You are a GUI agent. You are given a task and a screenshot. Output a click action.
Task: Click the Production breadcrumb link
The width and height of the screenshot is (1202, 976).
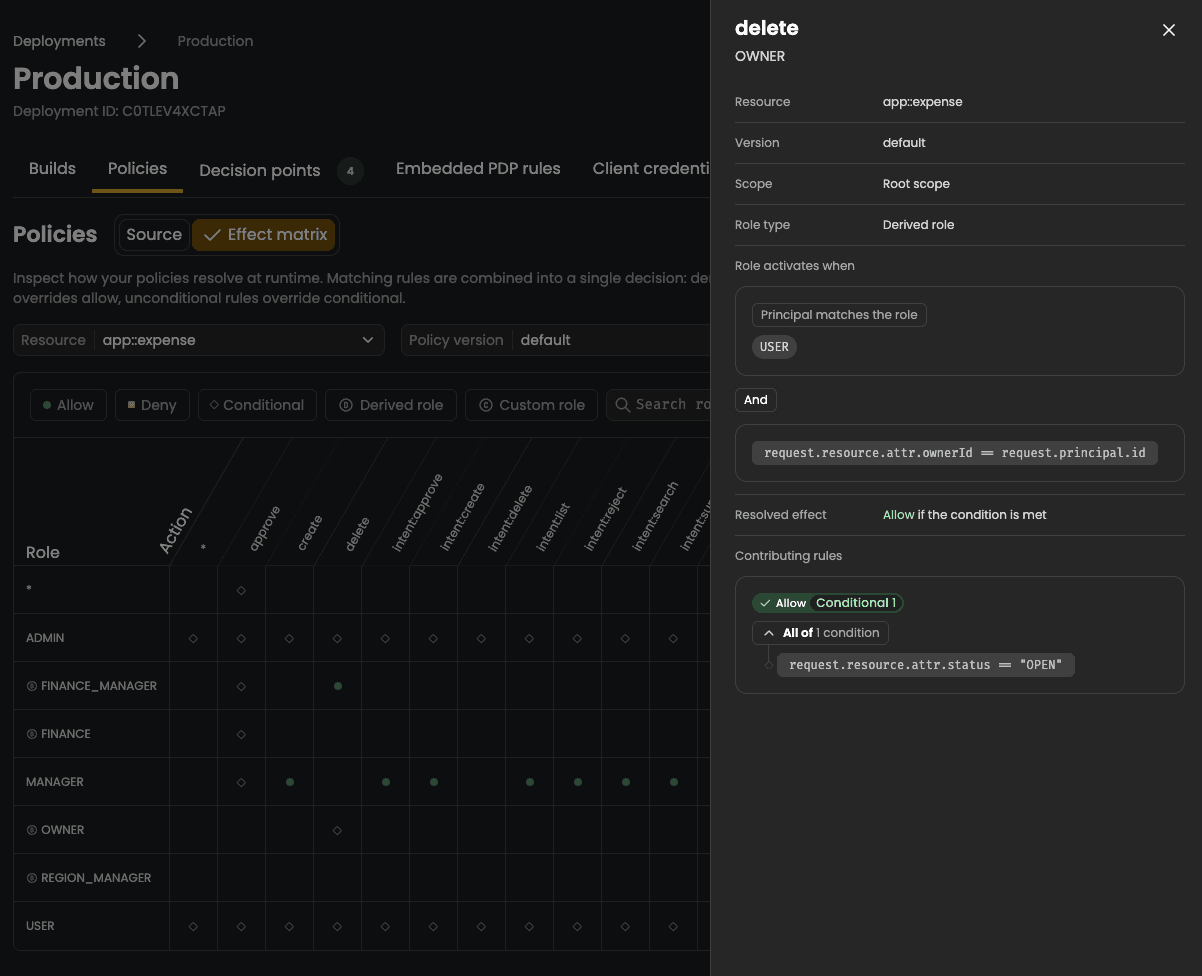coord(215,41)
